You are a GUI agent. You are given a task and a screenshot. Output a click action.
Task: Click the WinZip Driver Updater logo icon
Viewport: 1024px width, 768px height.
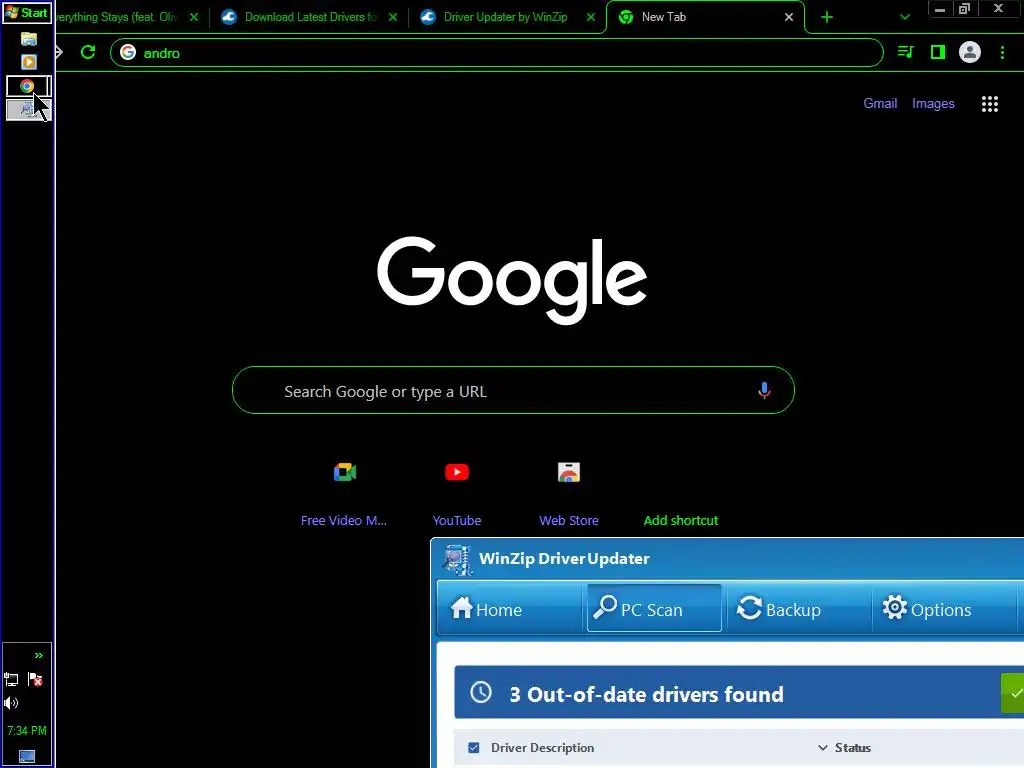[456, 560]
